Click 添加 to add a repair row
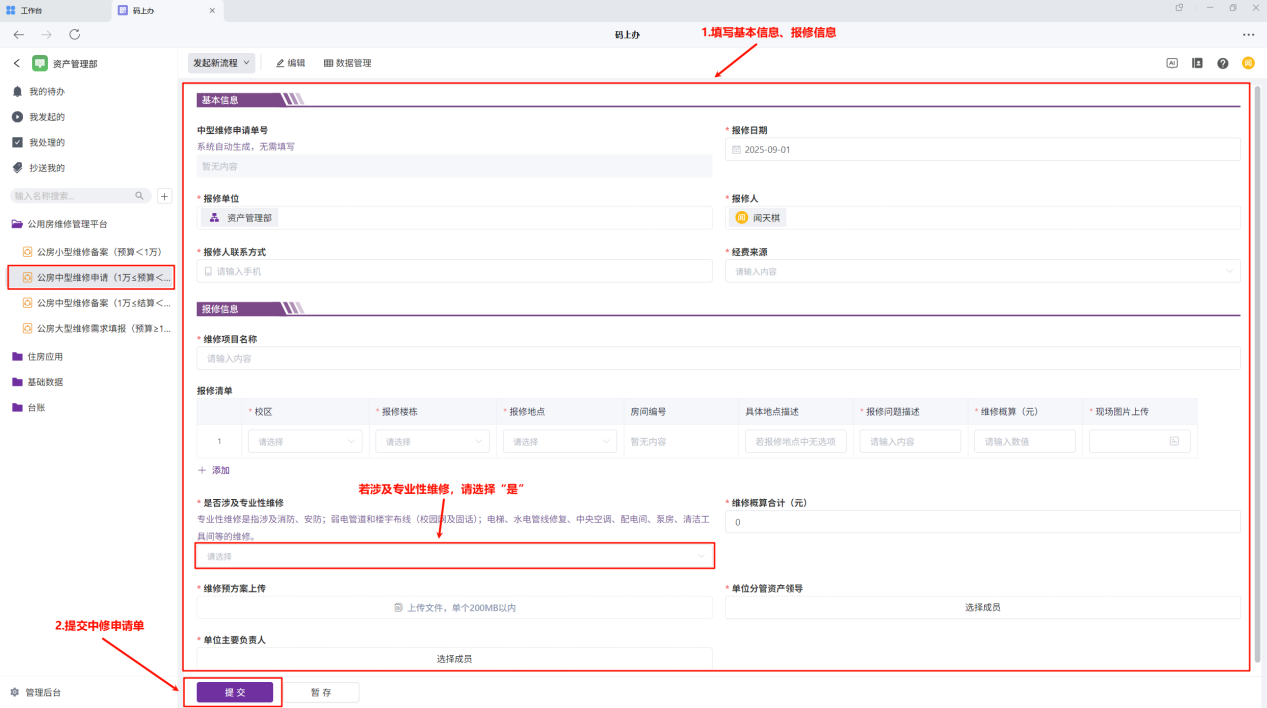This screenshot has height=708, width=1267. point(214,470)
